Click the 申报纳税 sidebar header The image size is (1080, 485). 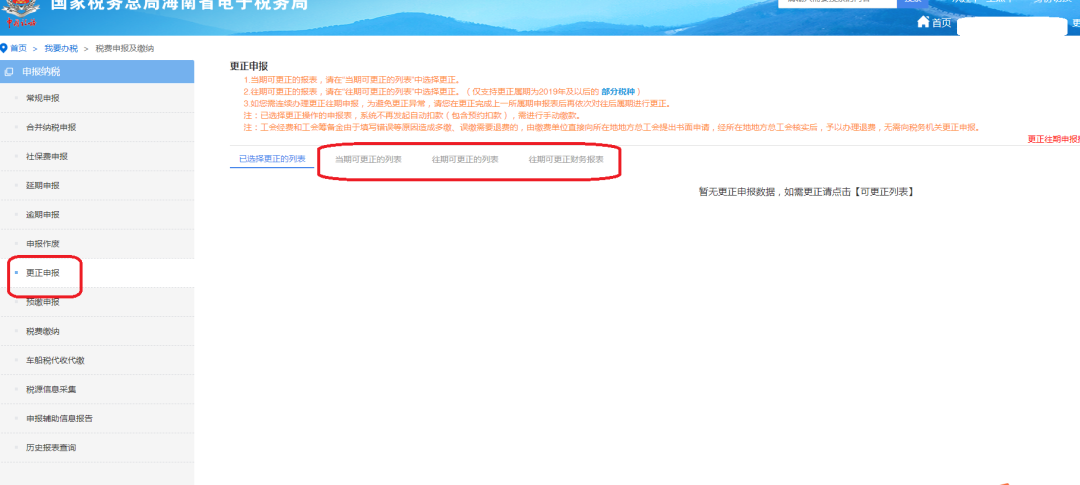[x=97, y=72]
